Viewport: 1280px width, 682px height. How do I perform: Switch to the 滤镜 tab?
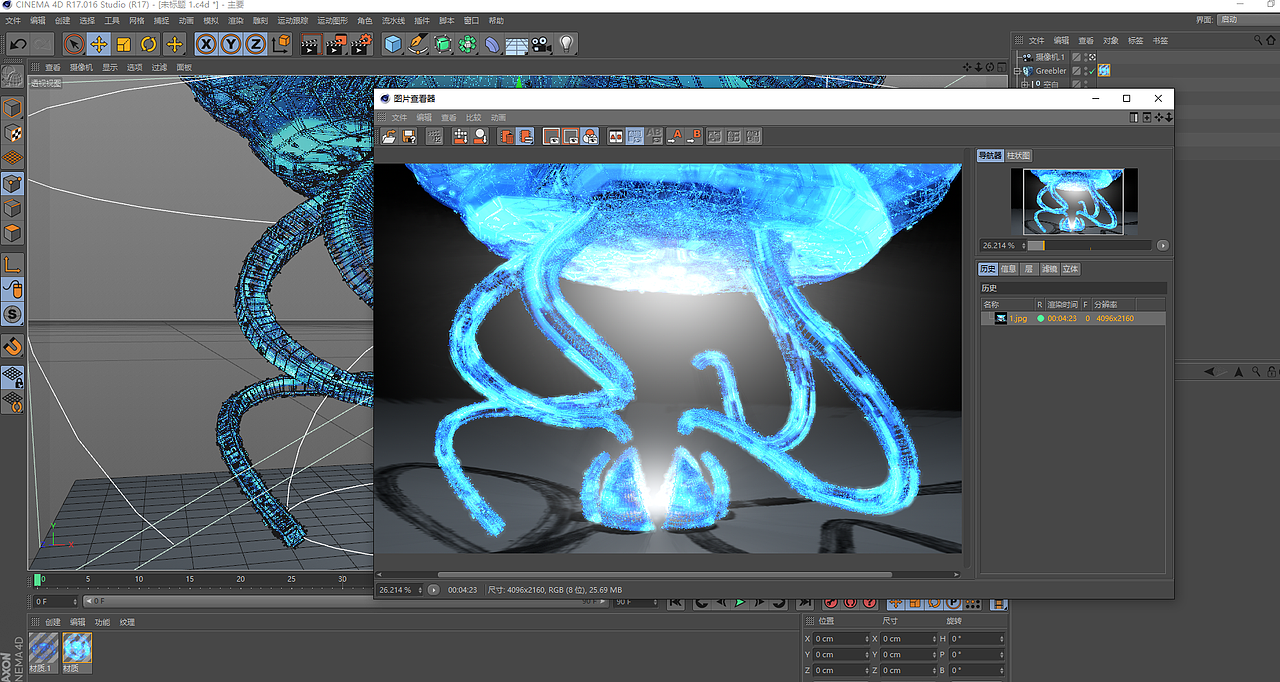(x=1049, y=269)
